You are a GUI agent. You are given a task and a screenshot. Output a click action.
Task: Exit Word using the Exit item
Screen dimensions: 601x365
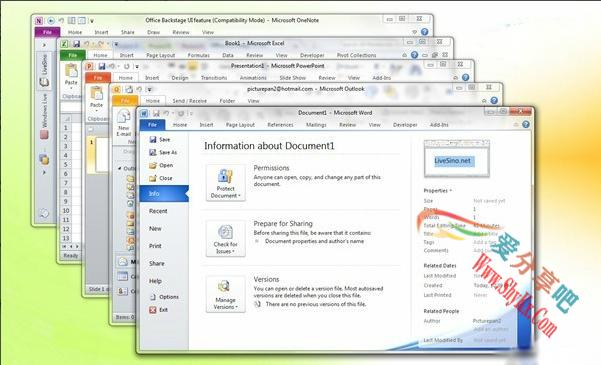(159, 310)
